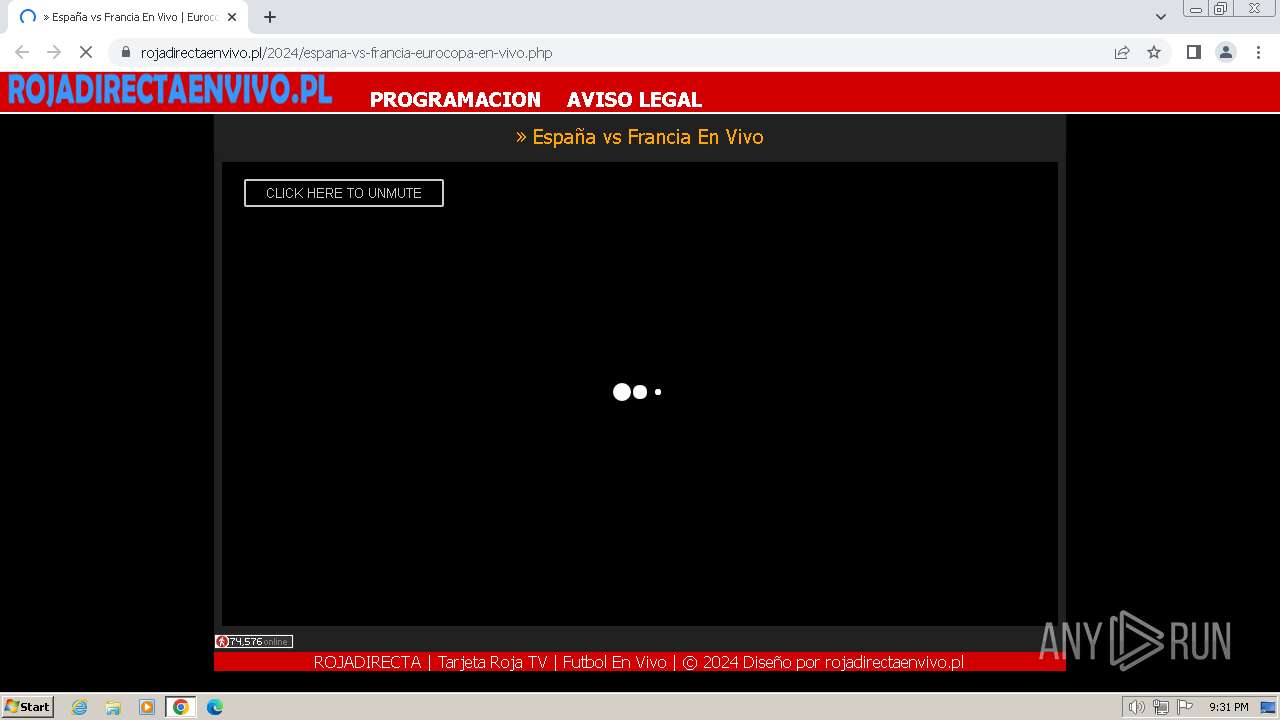The width and height of the screenshot is (1280, 720).
Task: Click the browser forward arrow
Action: tap(54, 52)
